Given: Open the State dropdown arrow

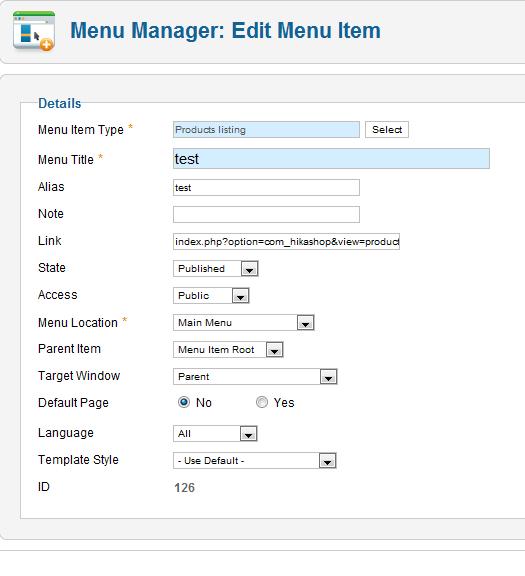Looking at the screenshot, I should coord(249,269).
